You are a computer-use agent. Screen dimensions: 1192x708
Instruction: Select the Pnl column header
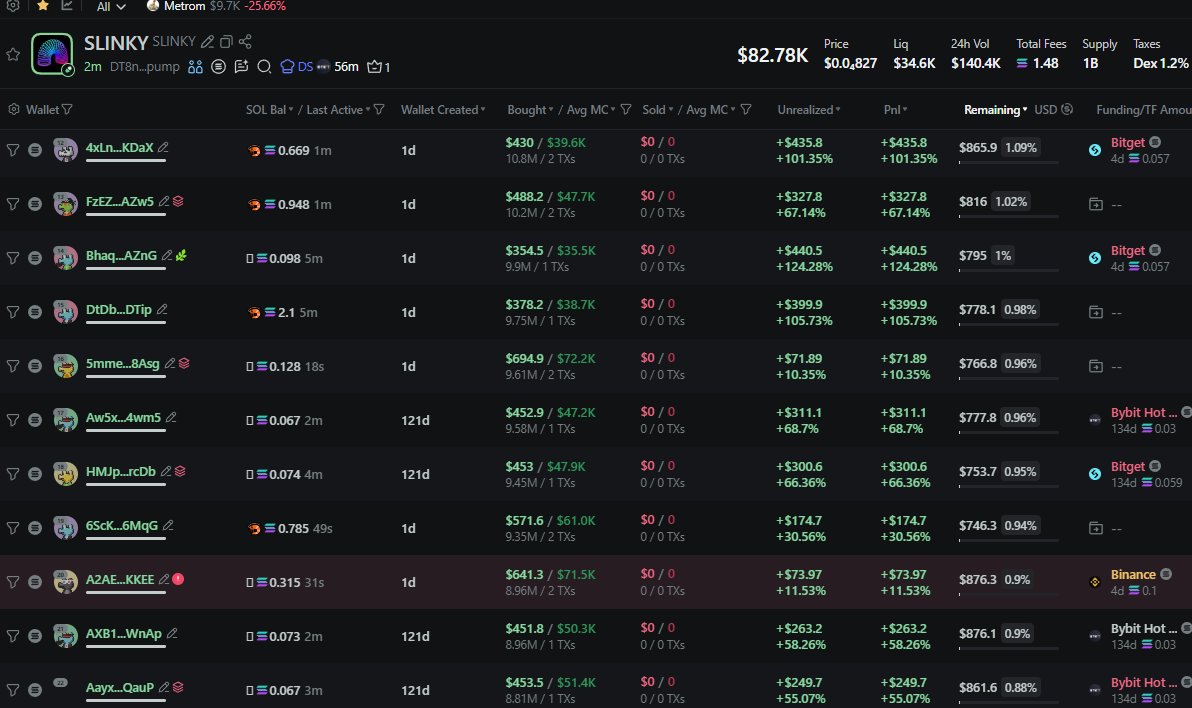coord(893,109)
